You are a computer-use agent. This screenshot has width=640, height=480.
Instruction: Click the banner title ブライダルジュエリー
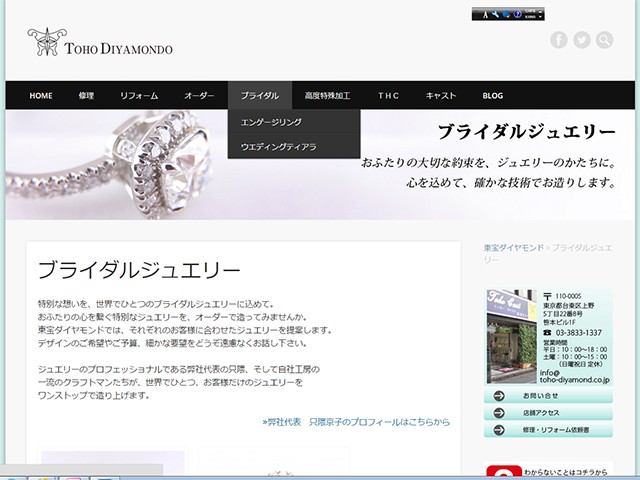click(527, 132)
